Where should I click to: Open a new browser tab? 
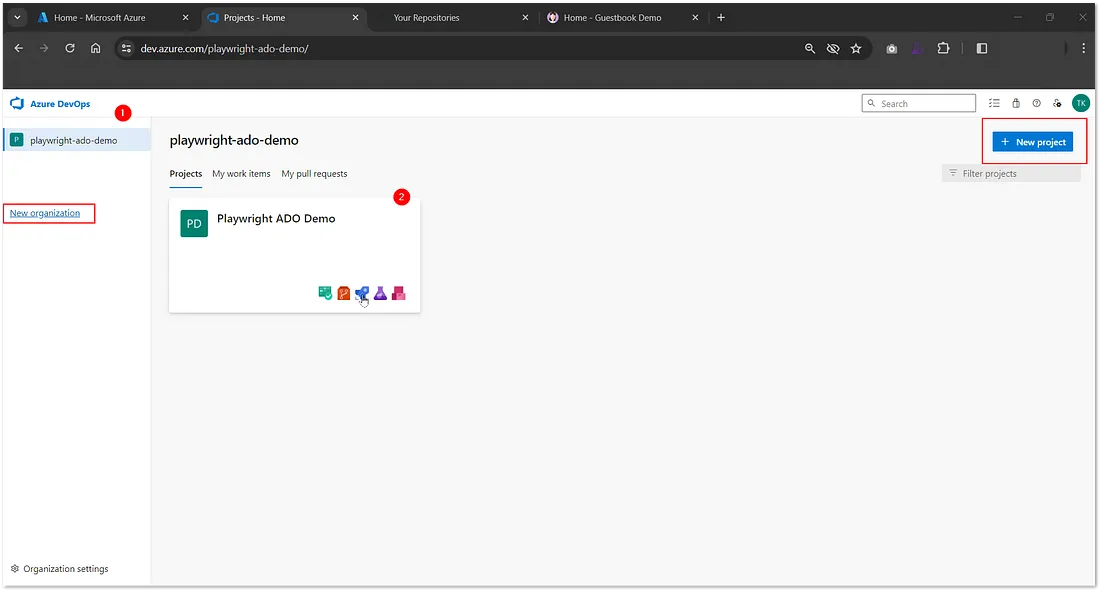720,18
